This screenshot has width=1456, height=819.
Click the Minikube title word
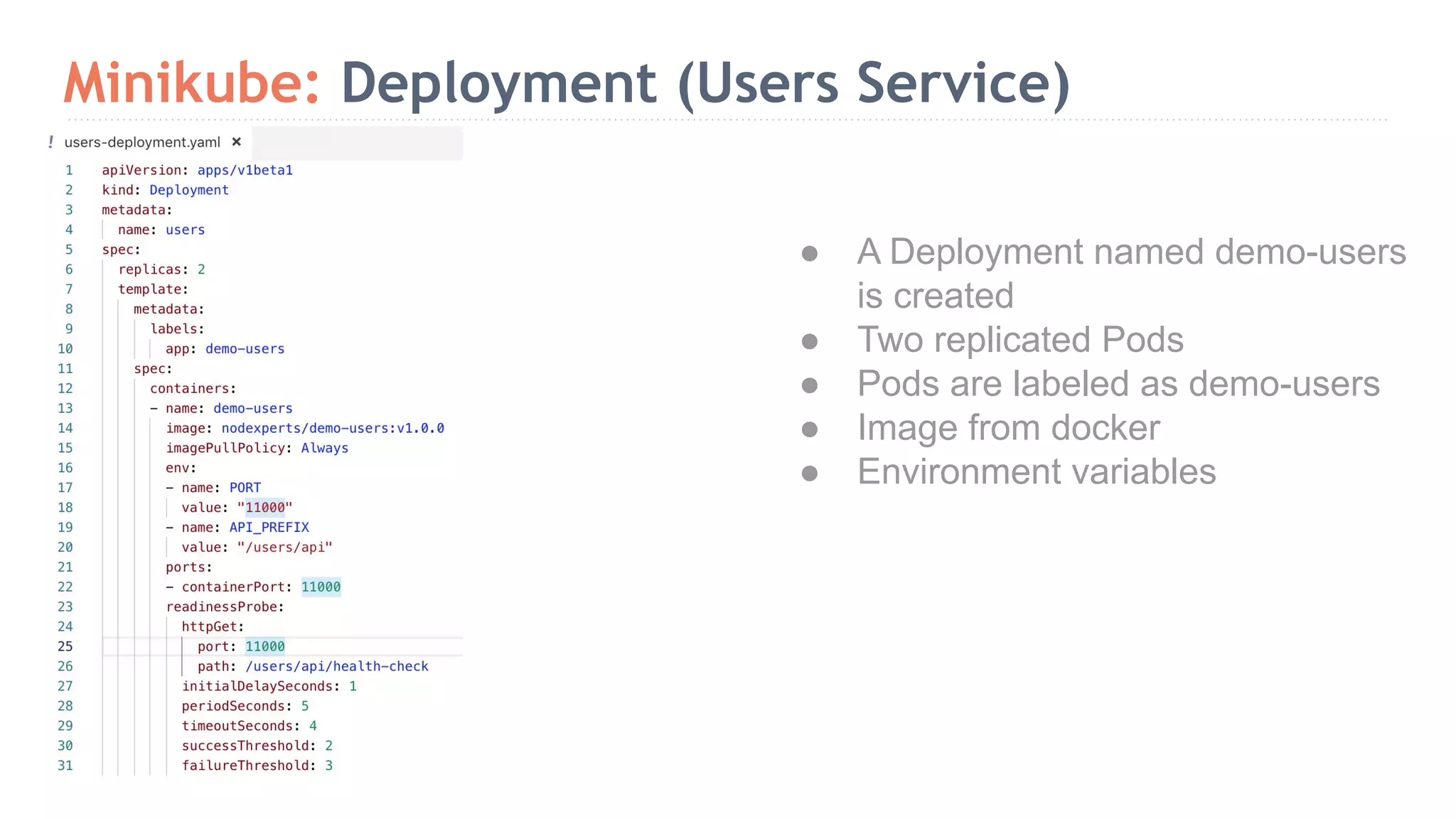tap(192, 83)
